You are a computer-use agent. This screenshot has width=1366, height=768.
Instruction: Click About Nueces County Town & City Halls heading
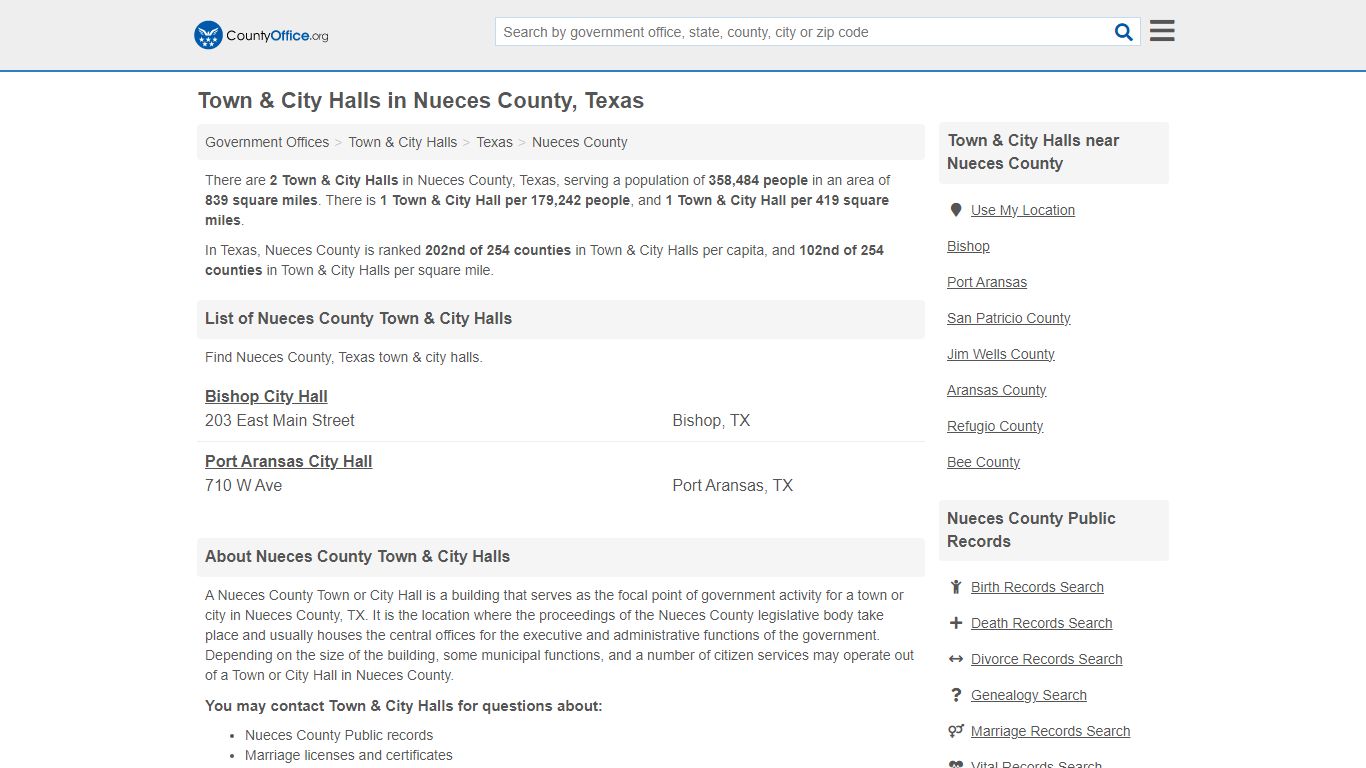(x=357, y=556)
